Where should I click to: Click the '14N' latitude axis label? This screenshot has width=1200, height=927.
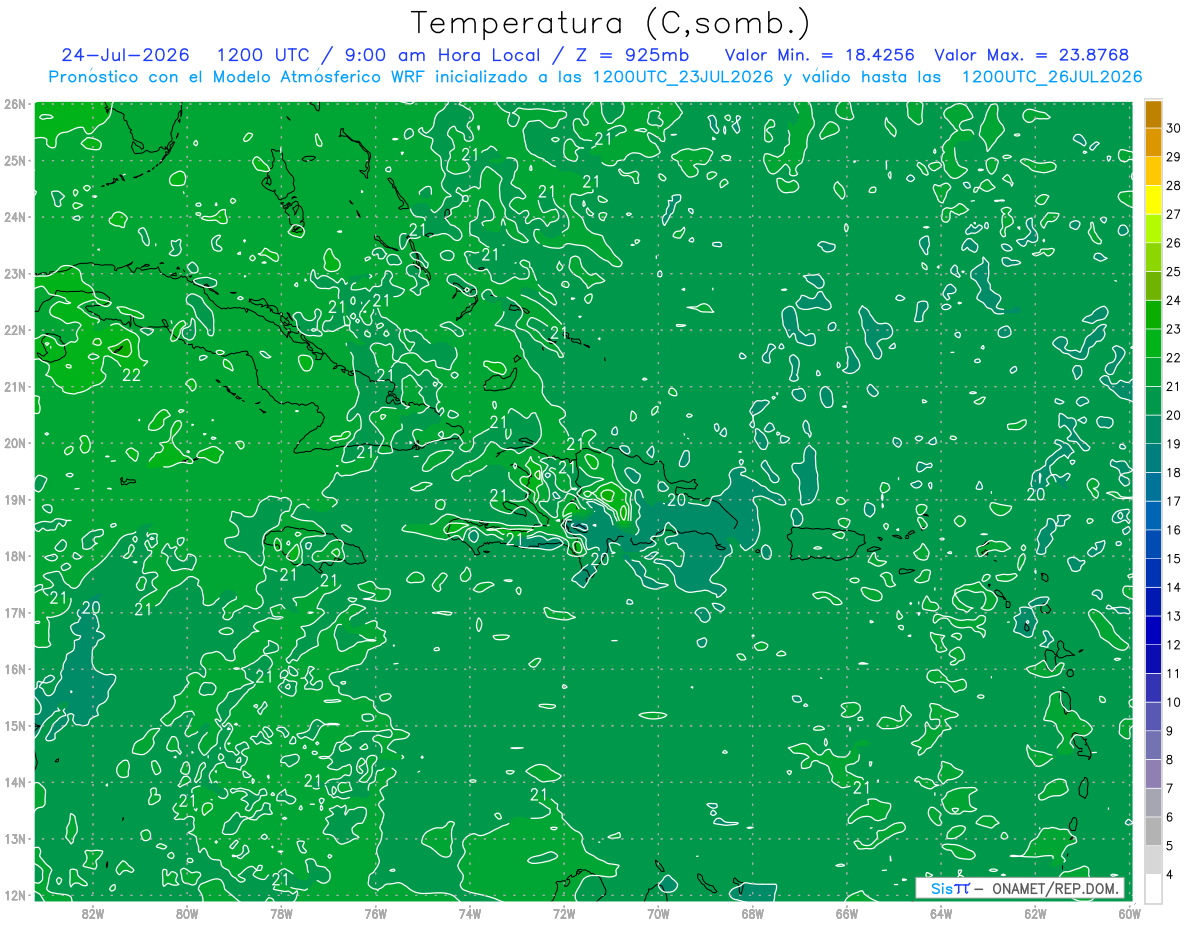click(14, 782)
